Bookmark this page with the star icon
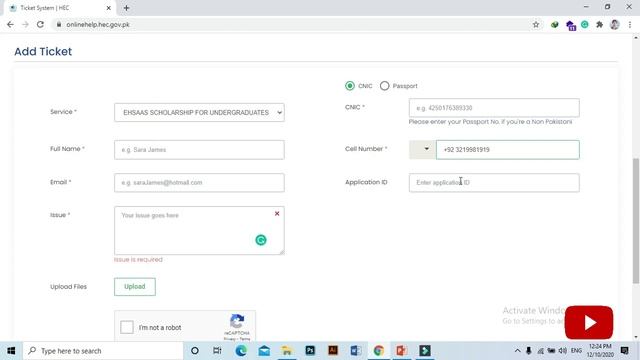640x360 pixels. 536,25
